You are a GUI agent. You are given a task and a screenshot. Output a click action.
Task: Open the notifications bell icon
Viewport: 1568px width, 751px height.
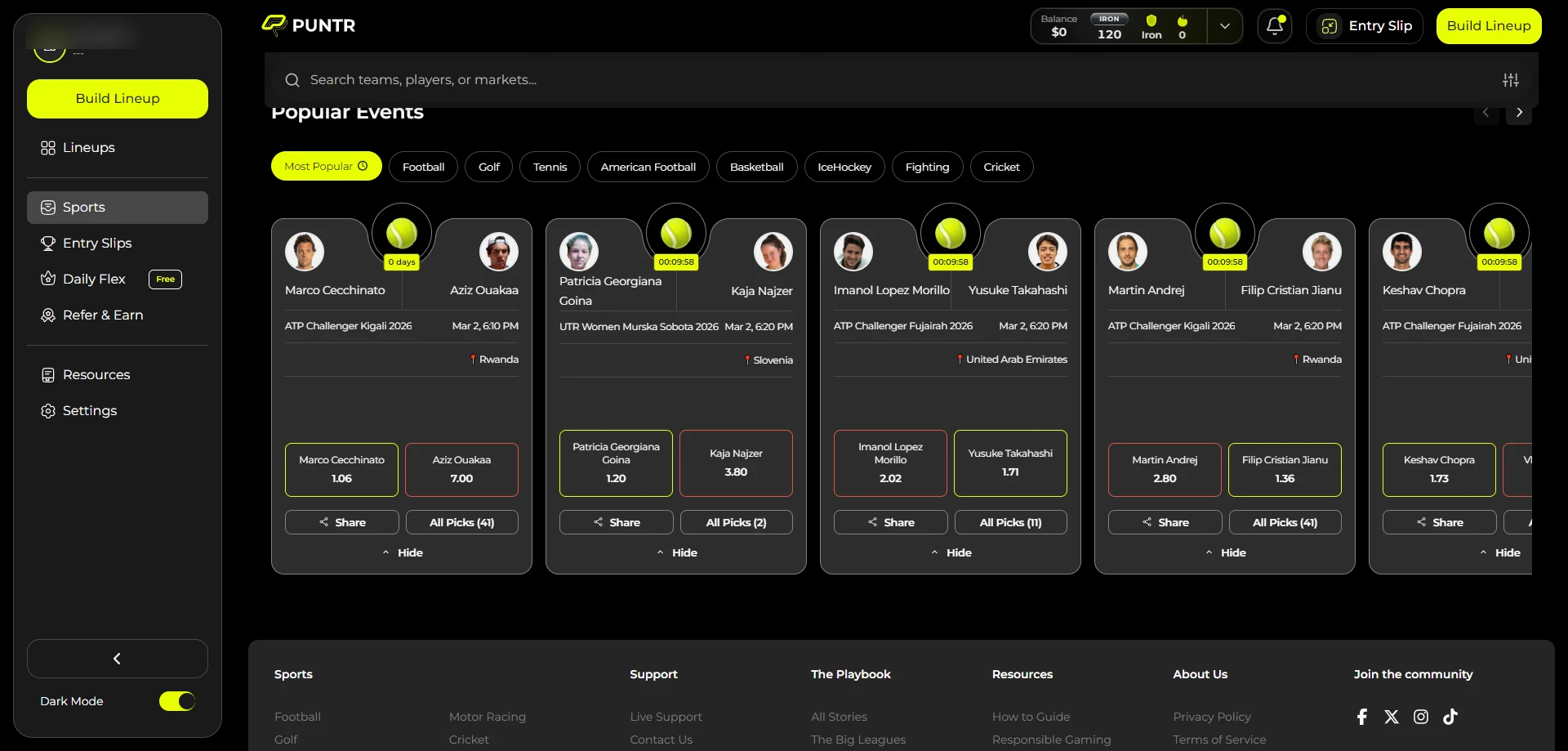pyautogui.click(x=1274, y=26)
